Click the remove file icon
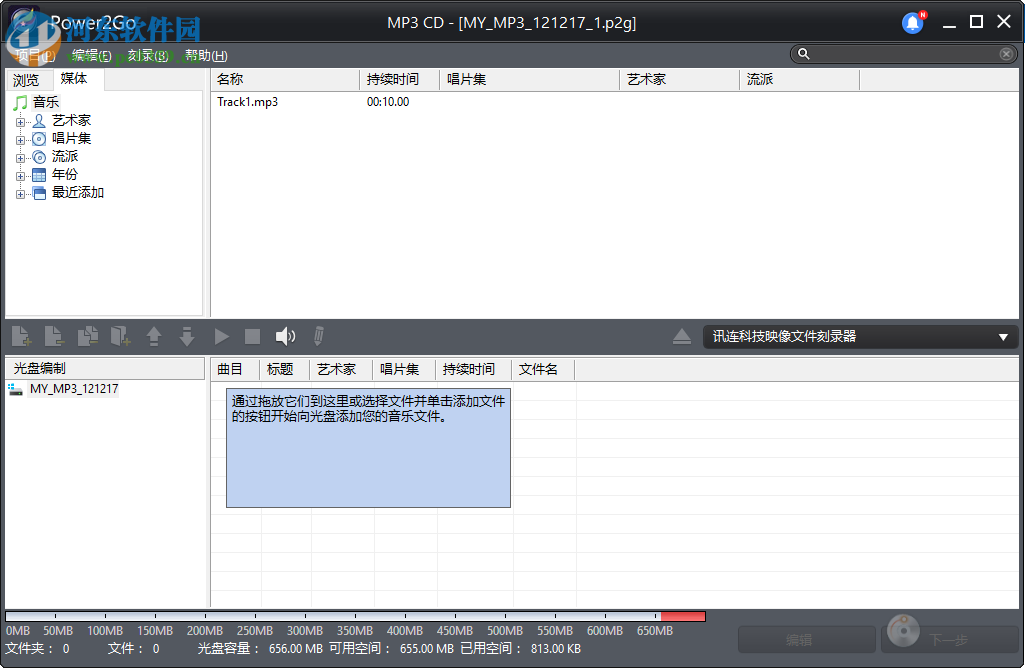 (55, 336)
